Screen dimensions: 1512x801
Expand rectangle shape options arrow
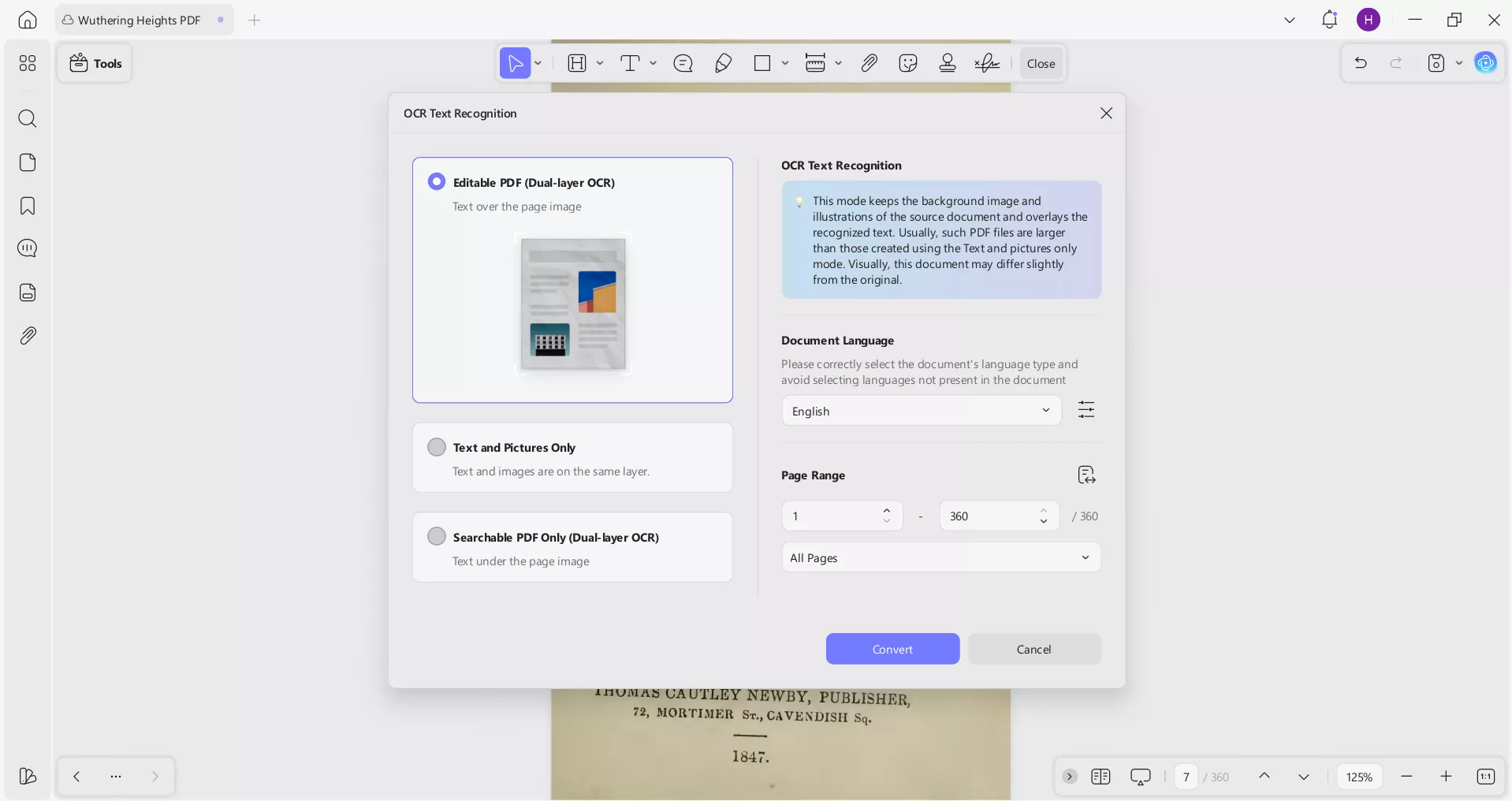pos(785,63)
